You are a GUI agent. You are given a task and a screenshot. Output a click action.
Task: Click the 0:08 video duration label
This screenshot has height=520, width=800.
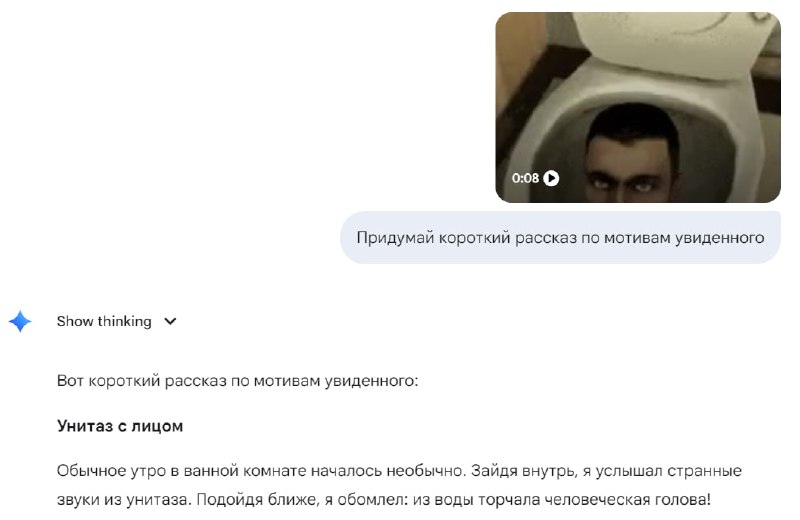point(525,178)
